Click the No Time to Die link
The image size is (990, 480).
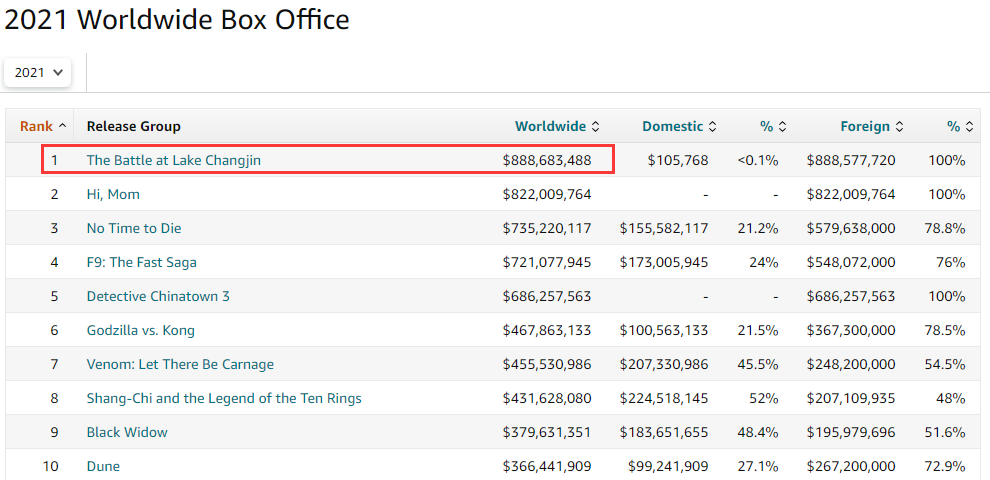[x=134, y=228]
